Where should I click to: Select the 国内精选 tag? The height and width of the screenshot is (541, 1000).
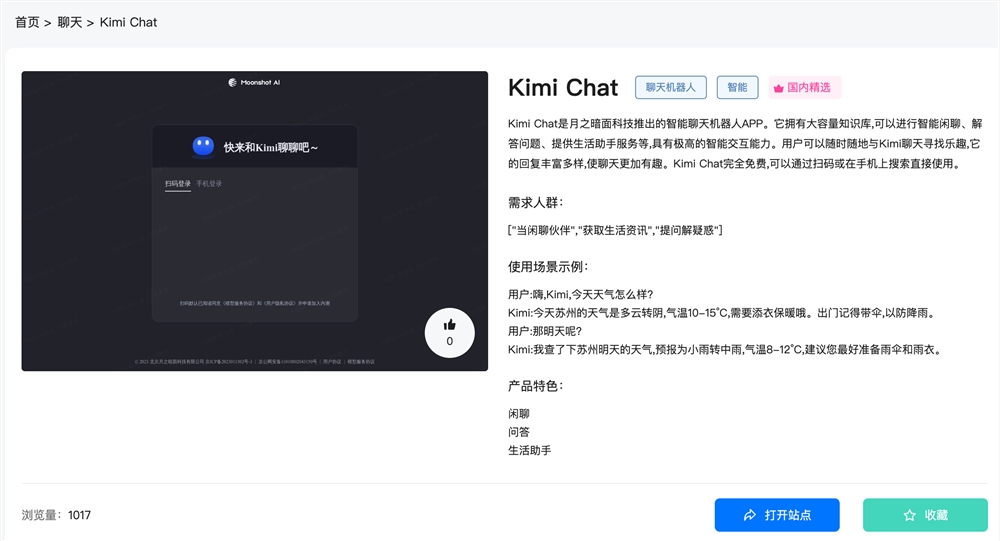(x=805, y=87)
